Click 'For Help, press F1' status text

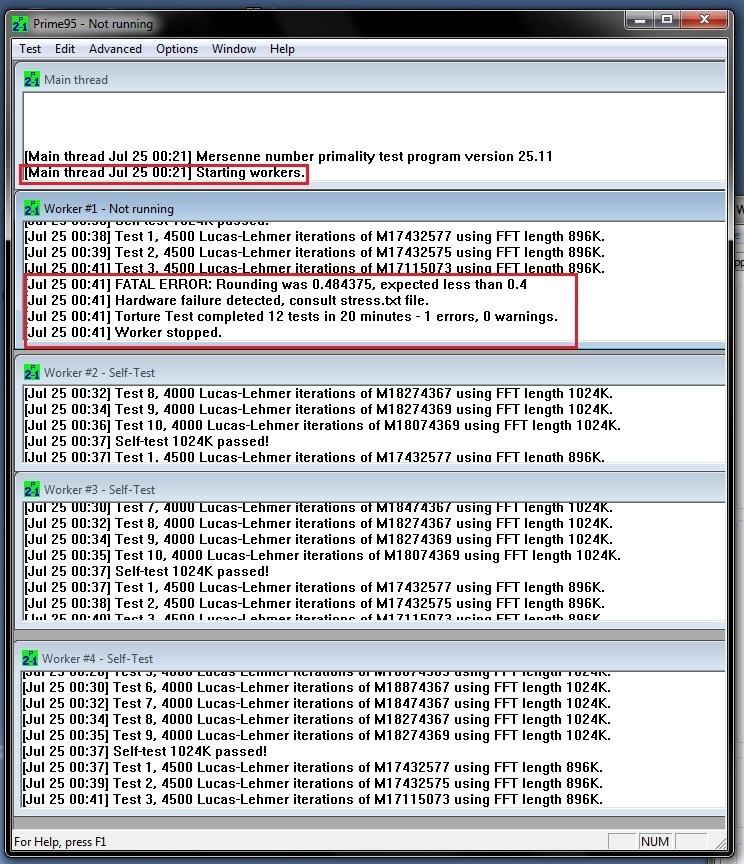tap(60, 842)
